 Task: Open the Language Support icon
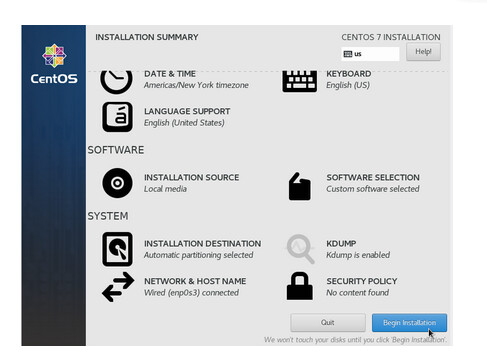click(x=117, y=117)
